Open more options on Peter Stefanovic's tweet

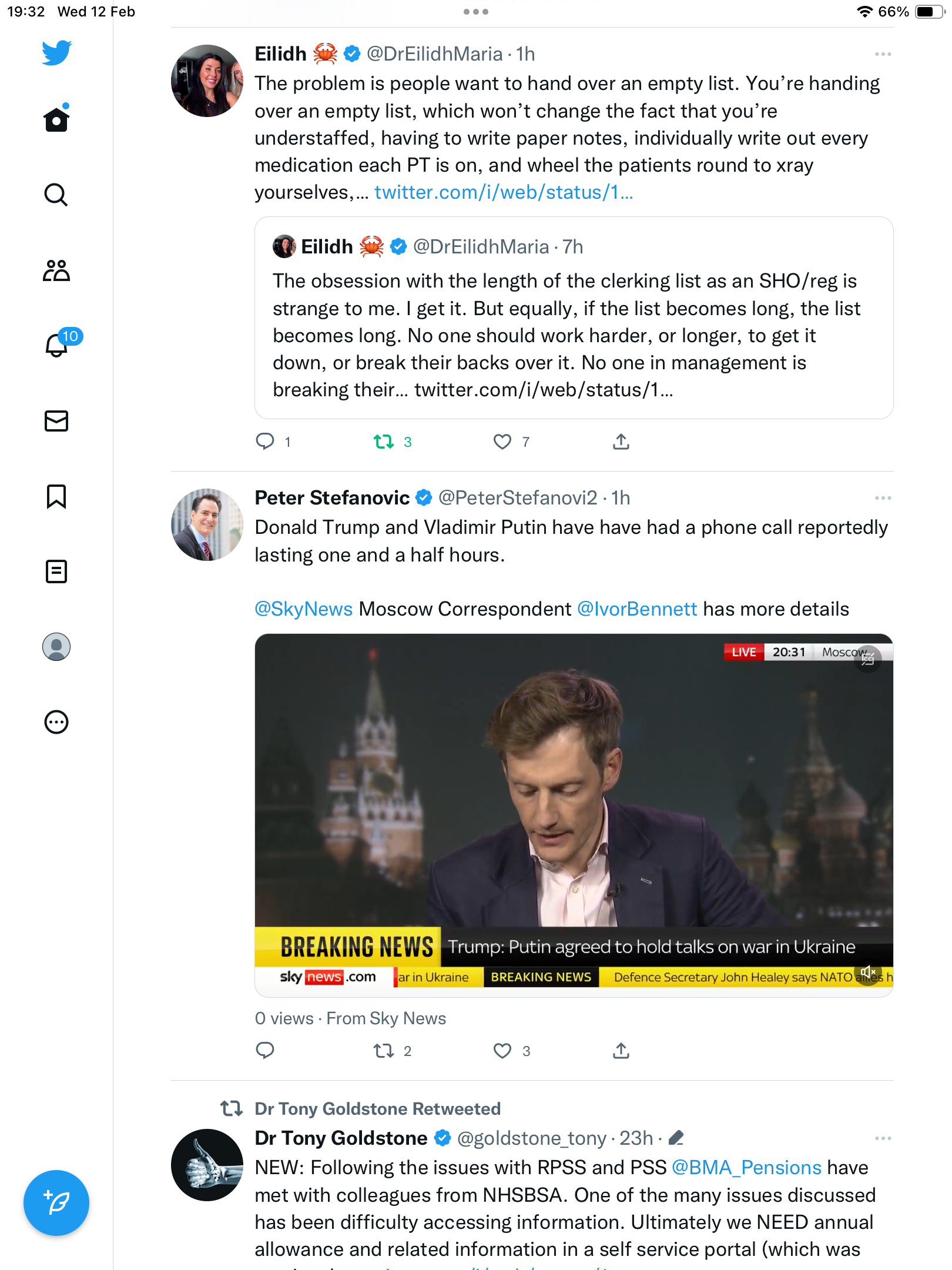[883, 498]
